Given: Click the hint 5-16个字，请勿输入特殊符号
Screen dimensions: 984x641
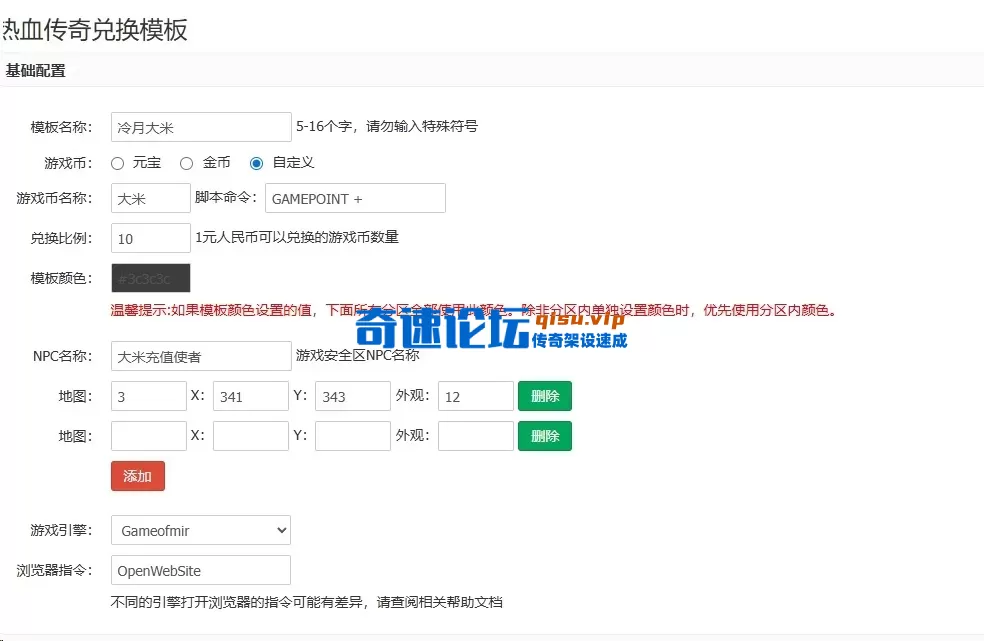Looking at the screenshot, I should point(387,126).
